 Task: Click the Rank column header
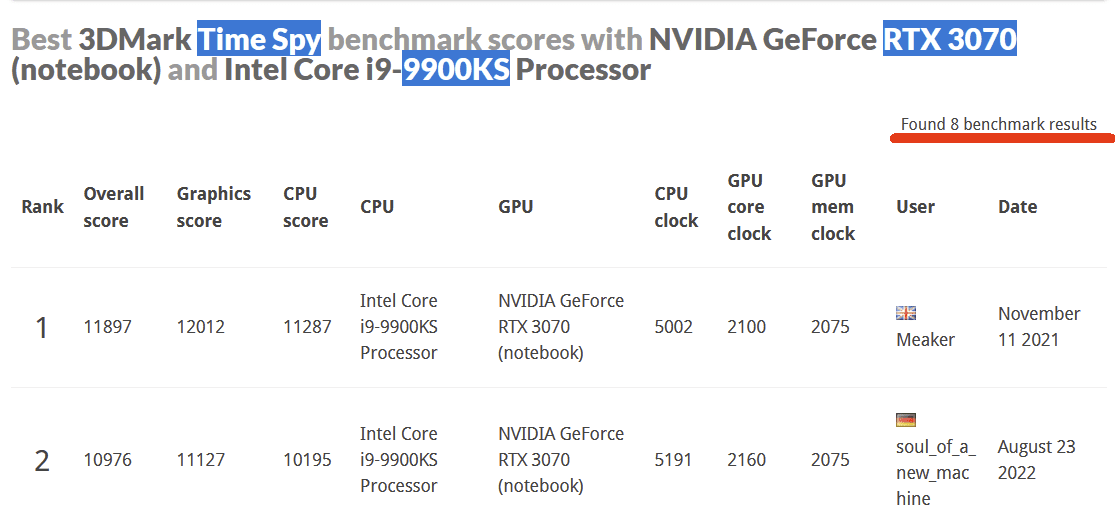click(42, 207)
